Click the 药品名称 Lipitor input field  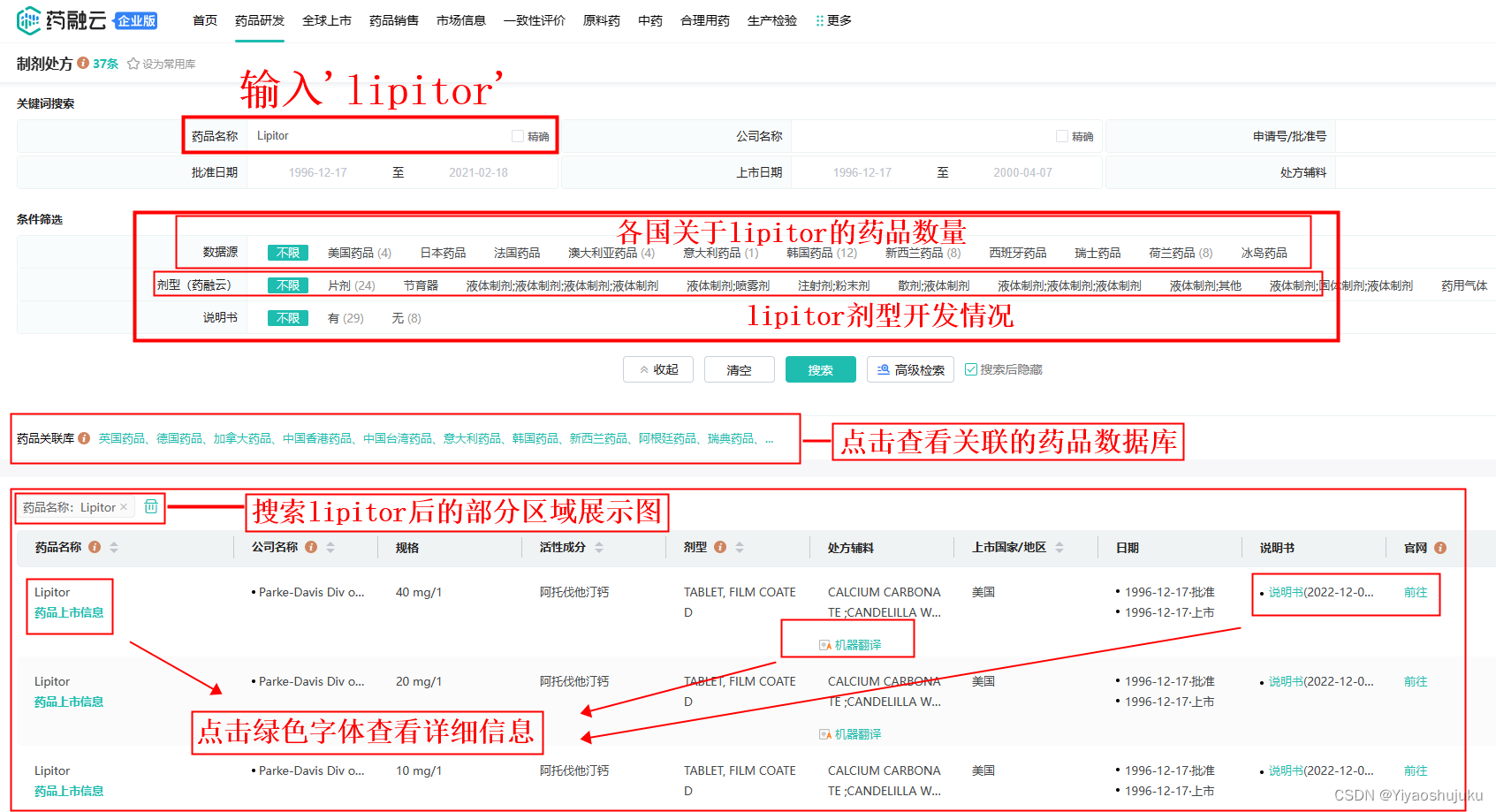pyautogui.click(x=380, y=136)
